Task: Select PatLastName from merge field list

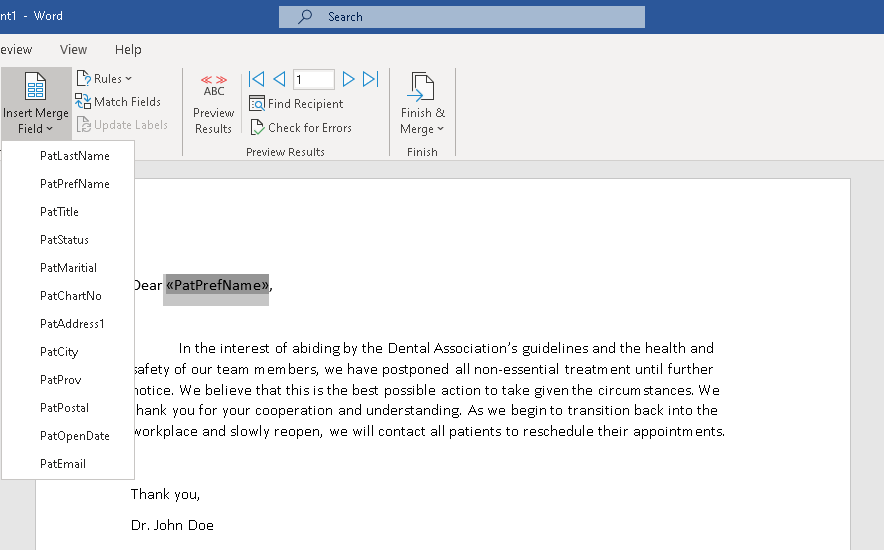Action: pos(75,156)
